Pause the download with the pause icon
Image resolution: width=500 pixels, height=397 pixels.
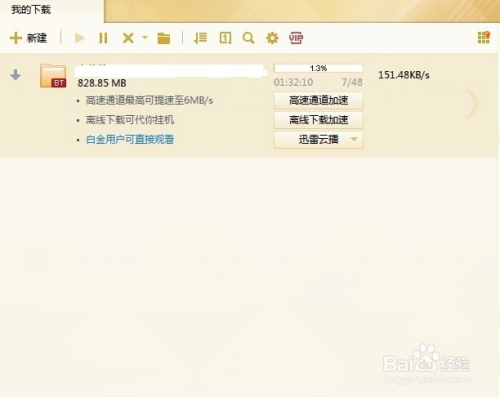tap(103, 38)
